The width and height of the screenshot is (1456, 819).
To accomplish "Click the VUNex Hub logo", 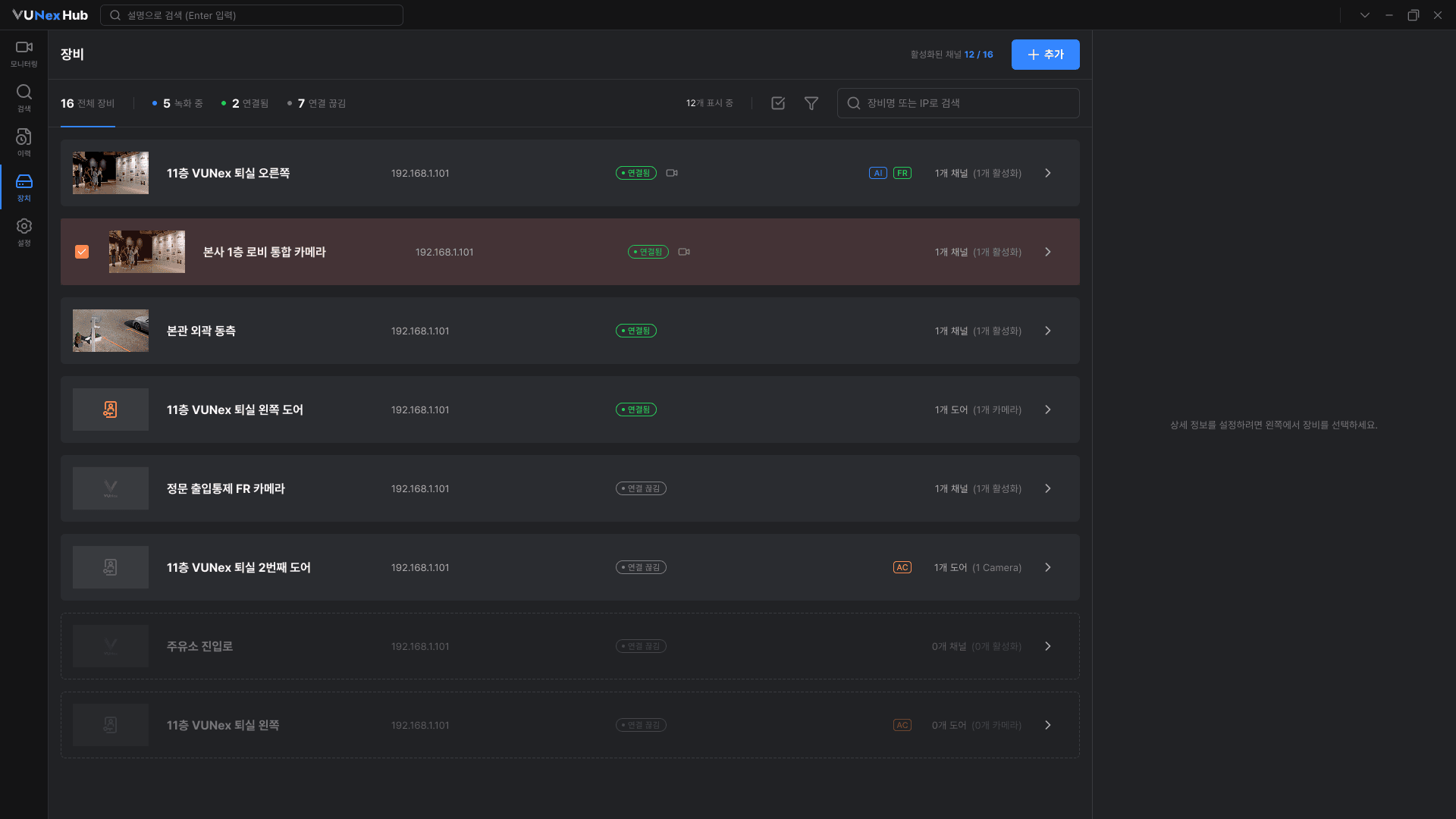I will [x=50, y=15].
